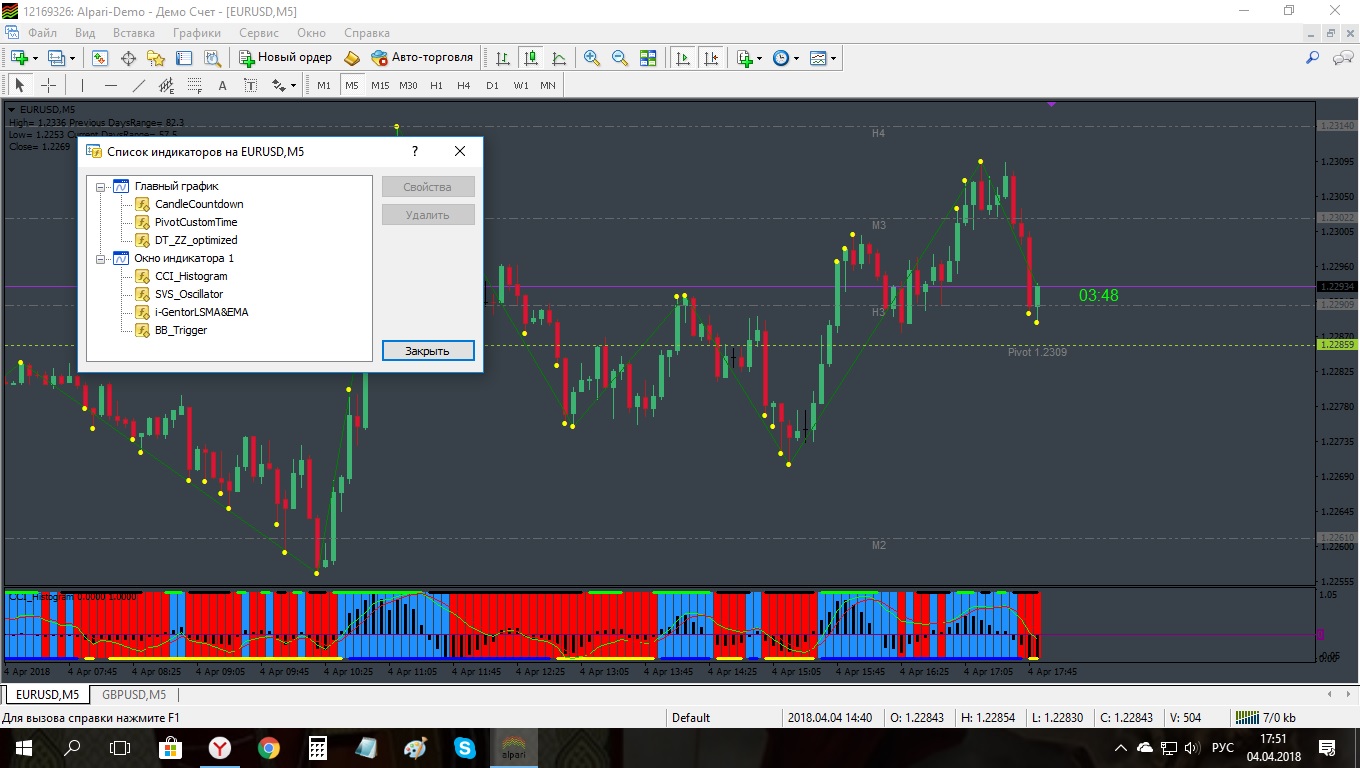Open the search magnifier in the toolbar

1313,58
